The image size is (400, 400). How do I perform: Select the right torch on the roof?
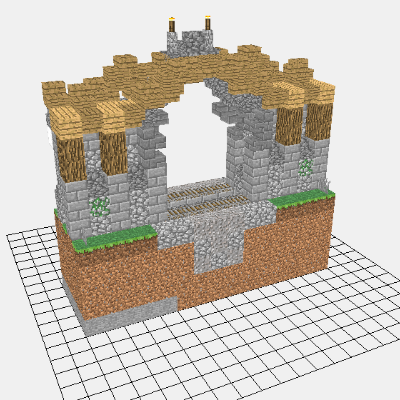[x=208, y=23]
